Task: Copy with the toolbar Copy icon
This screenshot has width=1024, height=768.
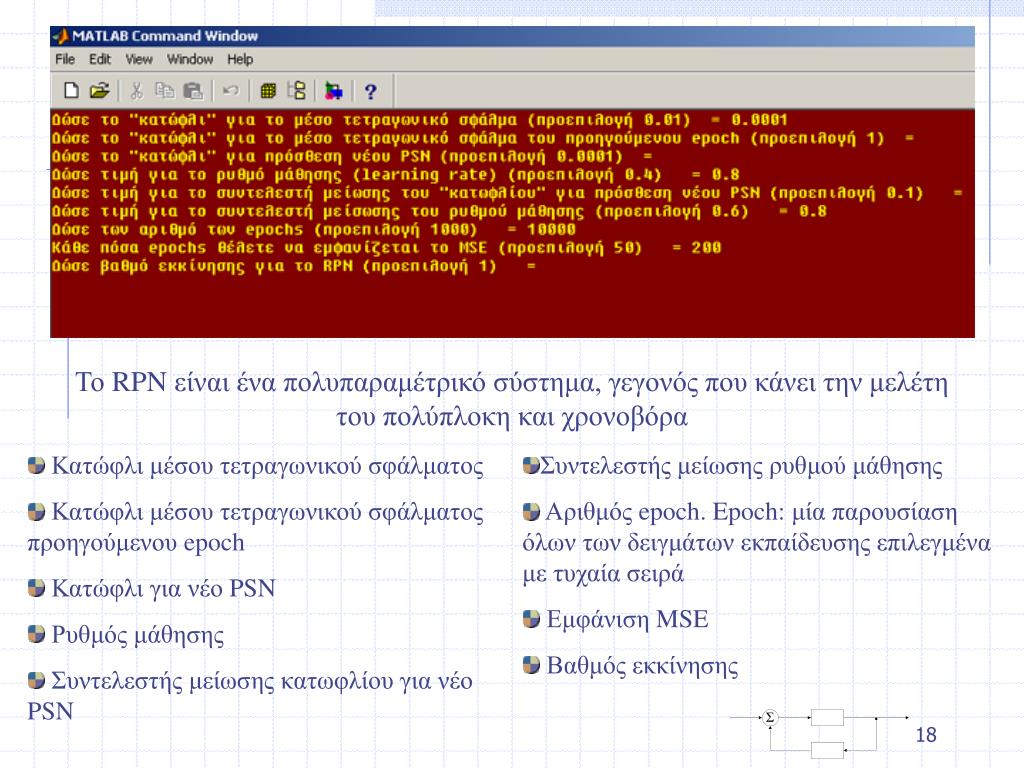Action: click(x=164, y=91)
